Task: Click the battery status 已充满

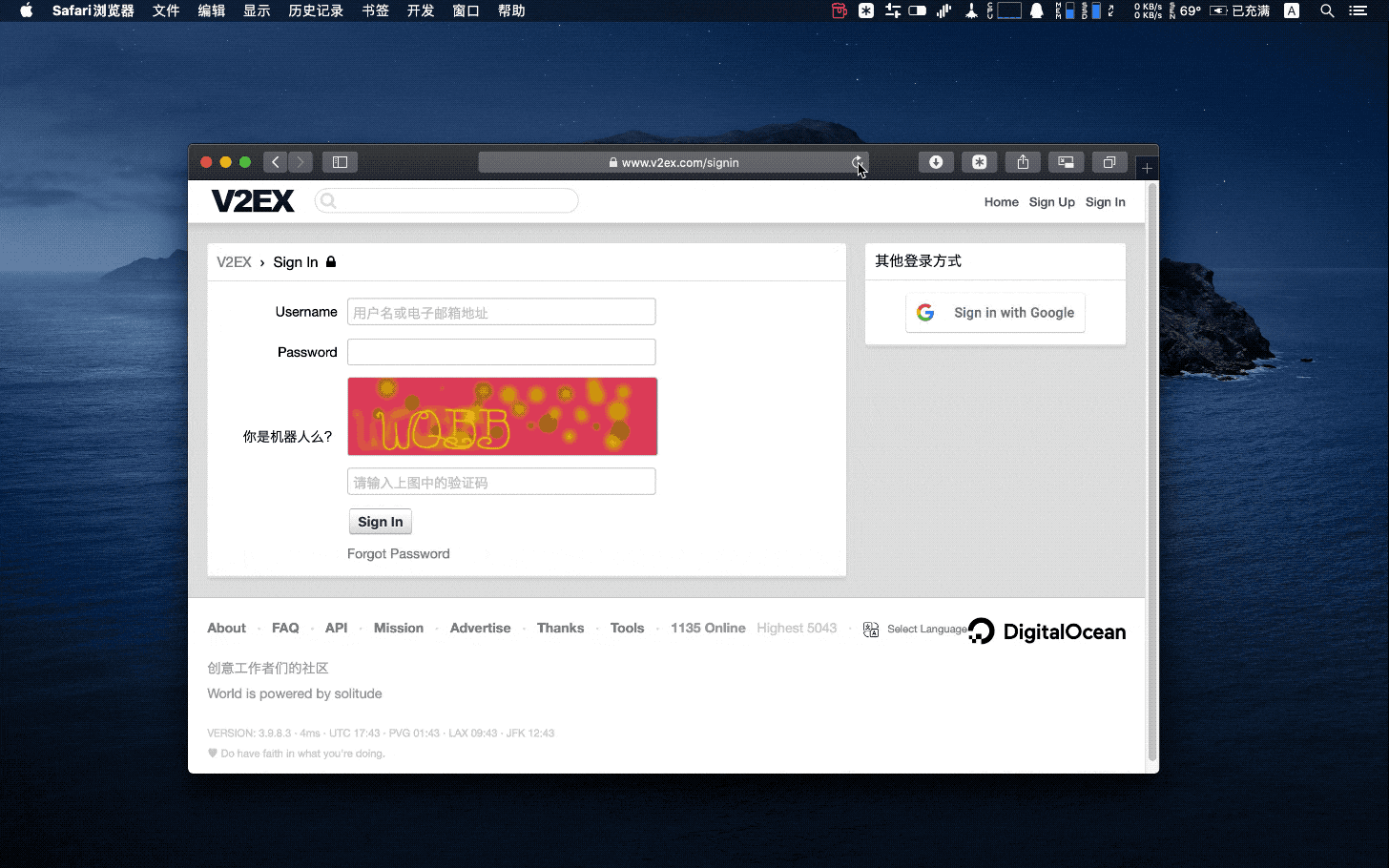Action: (x=1239, y=10)
